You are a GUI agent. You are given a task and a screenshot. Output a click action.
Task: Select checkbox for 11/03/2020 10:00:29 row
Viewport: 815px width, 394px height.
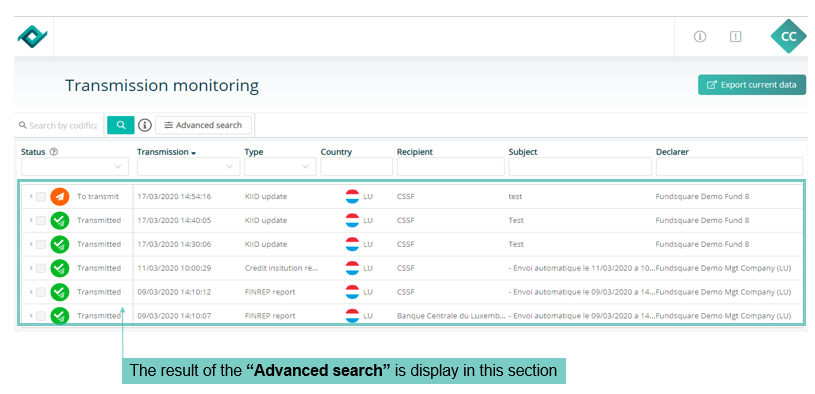pyautogui.click(x=41, y=268)
